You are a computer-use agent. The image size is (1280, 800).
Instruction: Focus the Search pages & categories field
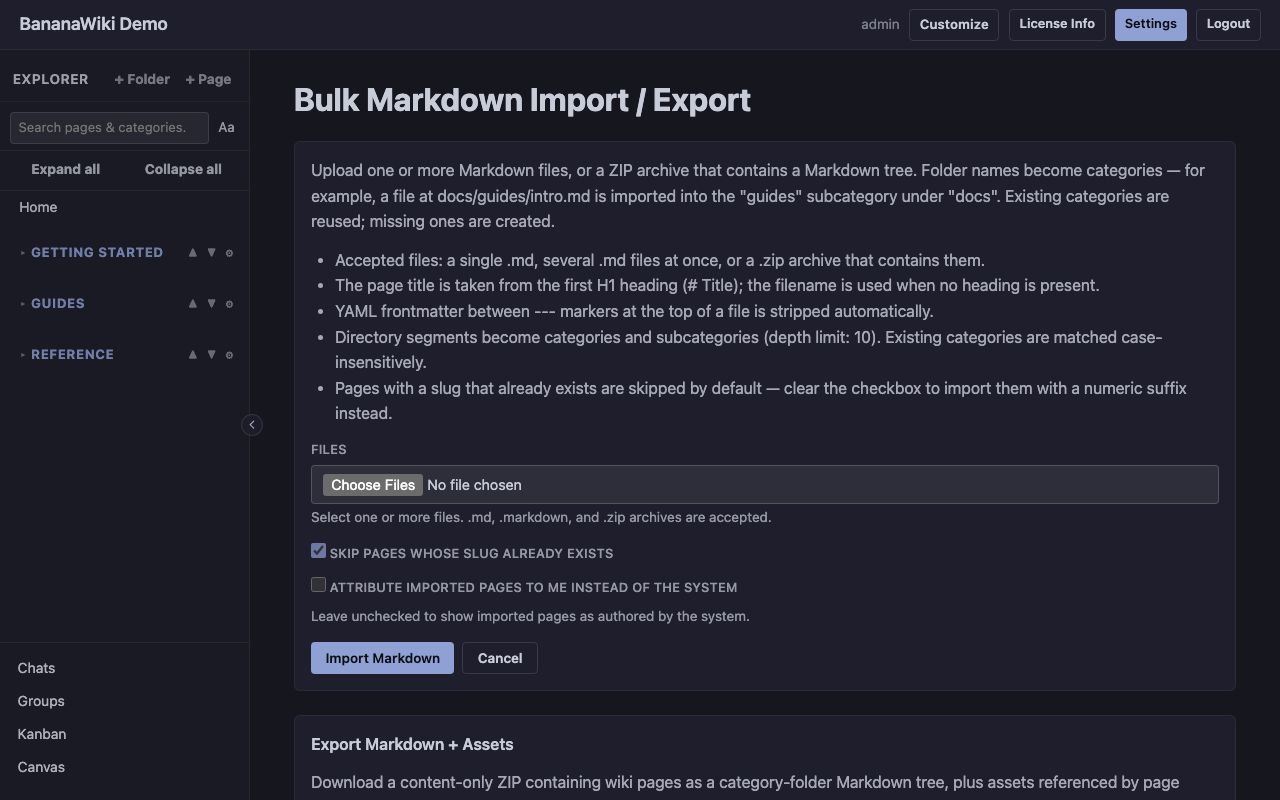pos(109,127)
